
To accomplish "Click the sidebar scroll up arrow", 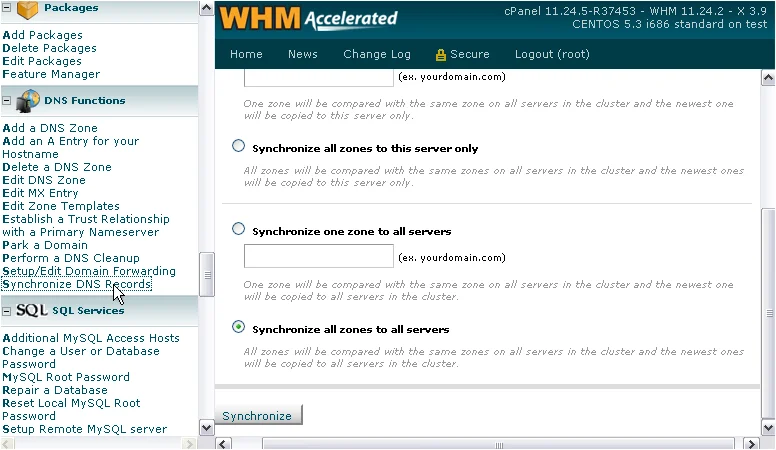I will (x=207, y=8).
